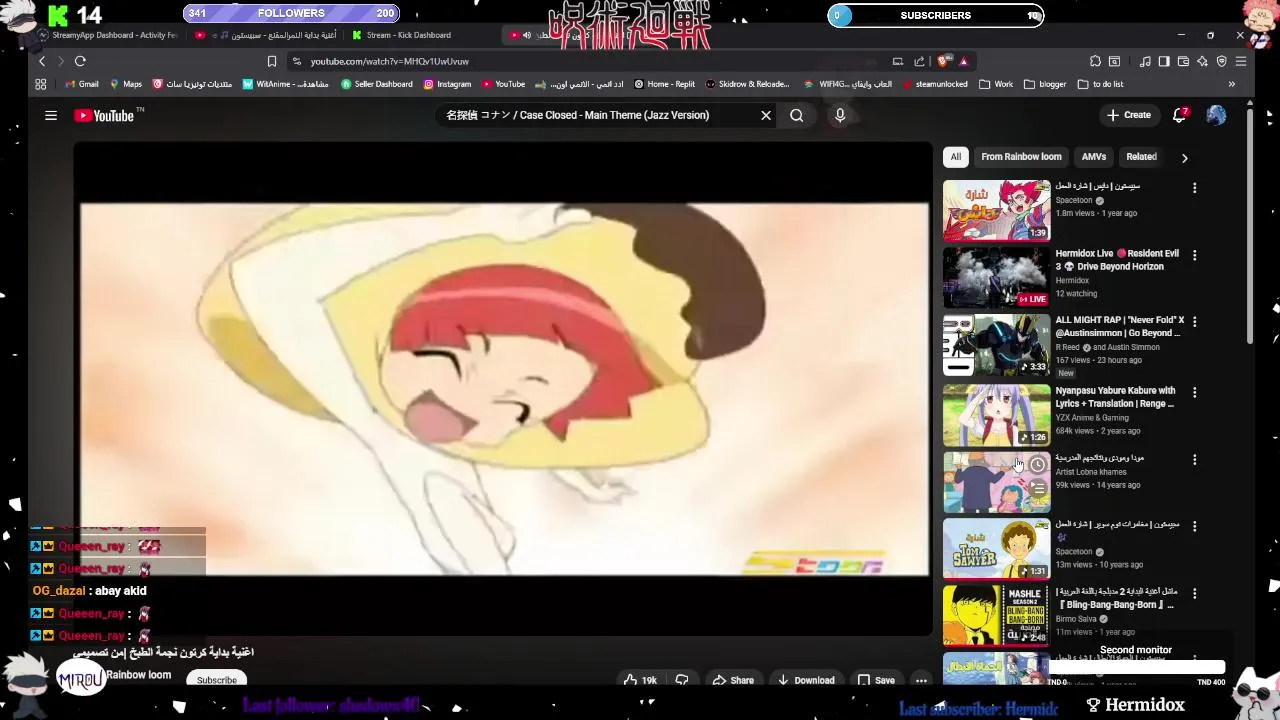
Task: Open Home - Replit bookmark
Action: point(663,84)
